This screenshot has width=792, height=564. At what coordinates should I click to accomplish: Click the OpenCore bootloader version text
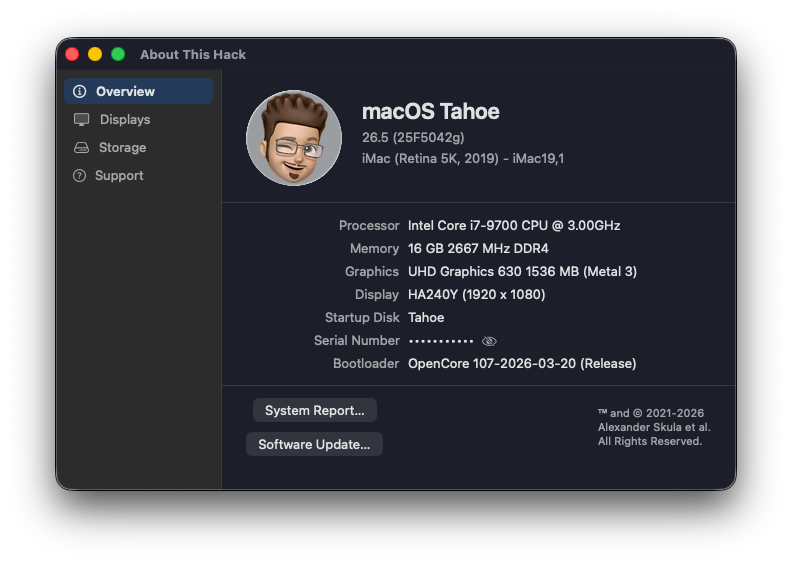pos(522,364)
